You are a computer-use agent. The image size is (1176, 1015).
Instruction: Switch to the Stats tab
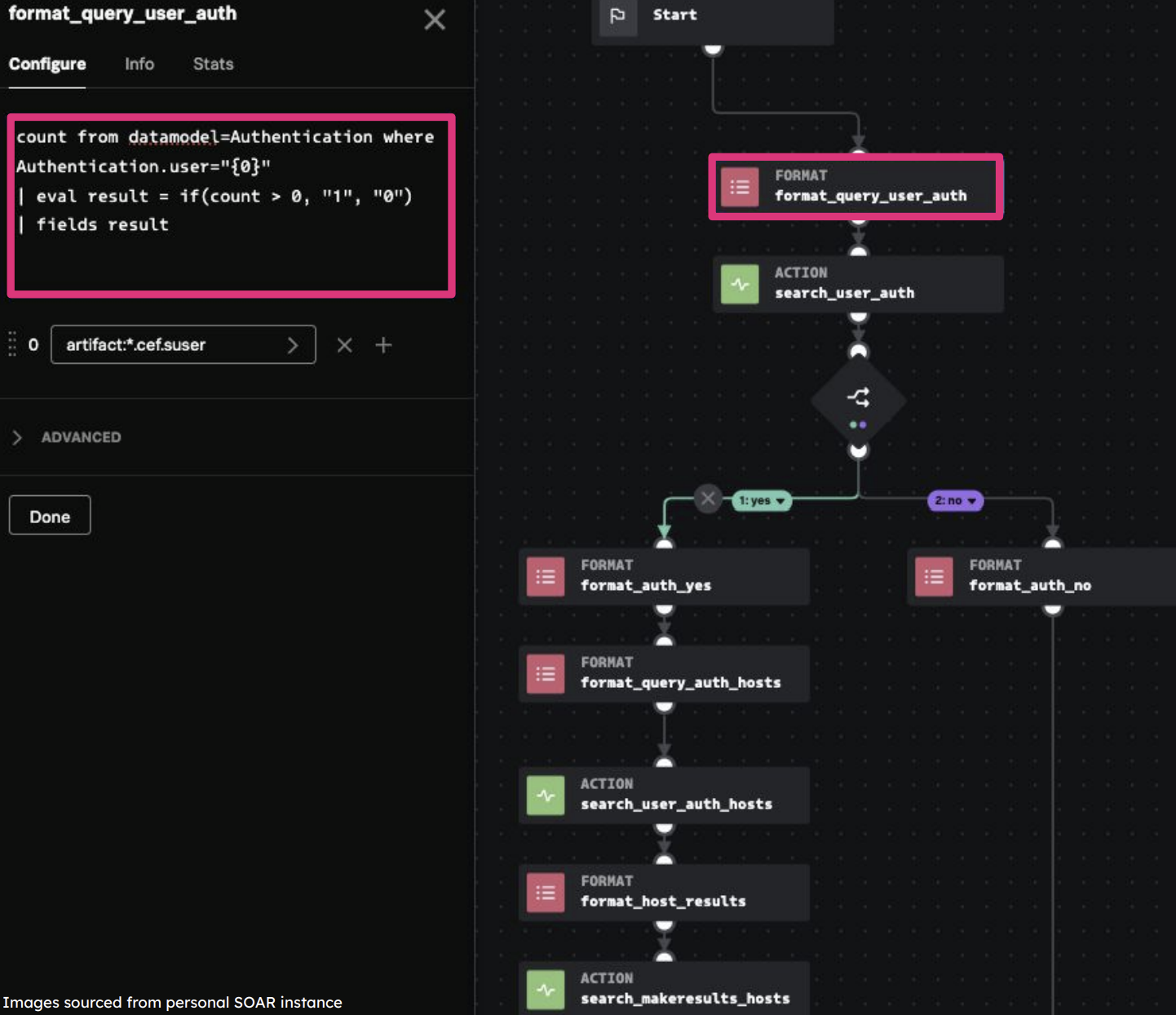tap(213, 64)
